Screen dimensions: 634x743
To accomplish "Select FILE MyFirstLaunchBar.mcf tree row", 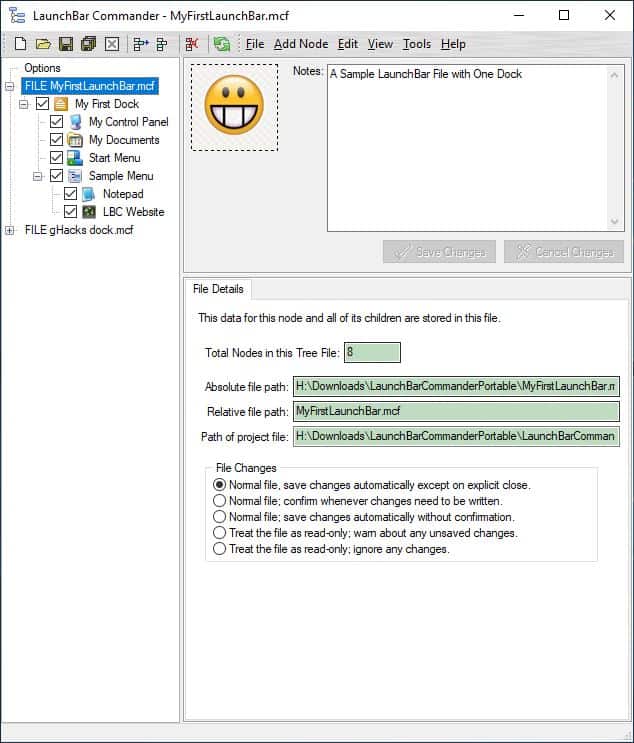I will coord(90,86).
